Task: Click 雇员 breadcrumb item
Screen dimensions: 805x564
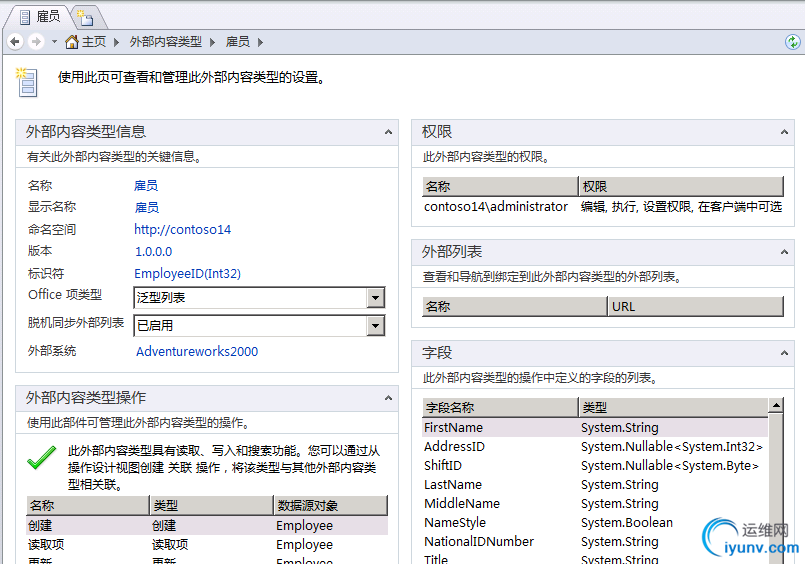Action: [238, 42]
